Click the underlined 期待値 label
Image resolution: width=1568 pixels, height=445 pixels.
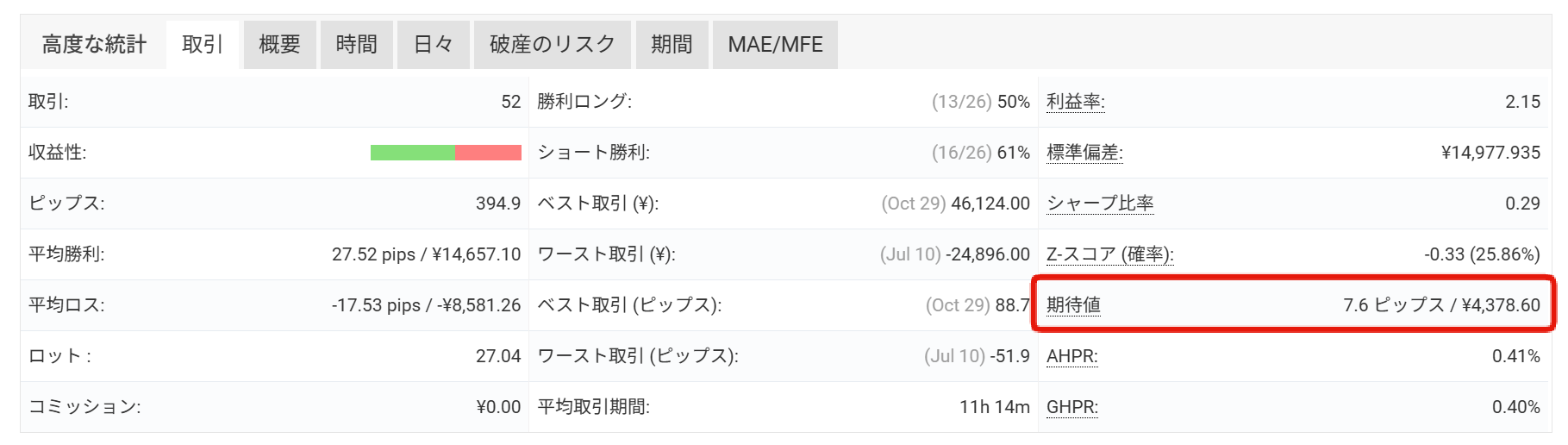[x=1073, y=305]
